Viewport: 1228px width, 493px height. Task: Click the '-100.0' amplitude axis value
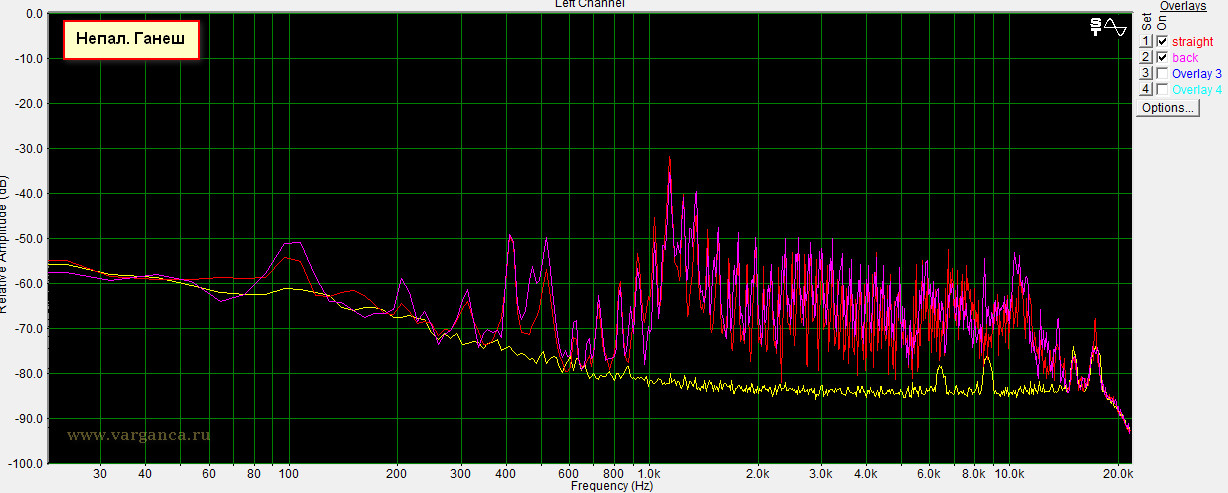(x=24, y=464)
